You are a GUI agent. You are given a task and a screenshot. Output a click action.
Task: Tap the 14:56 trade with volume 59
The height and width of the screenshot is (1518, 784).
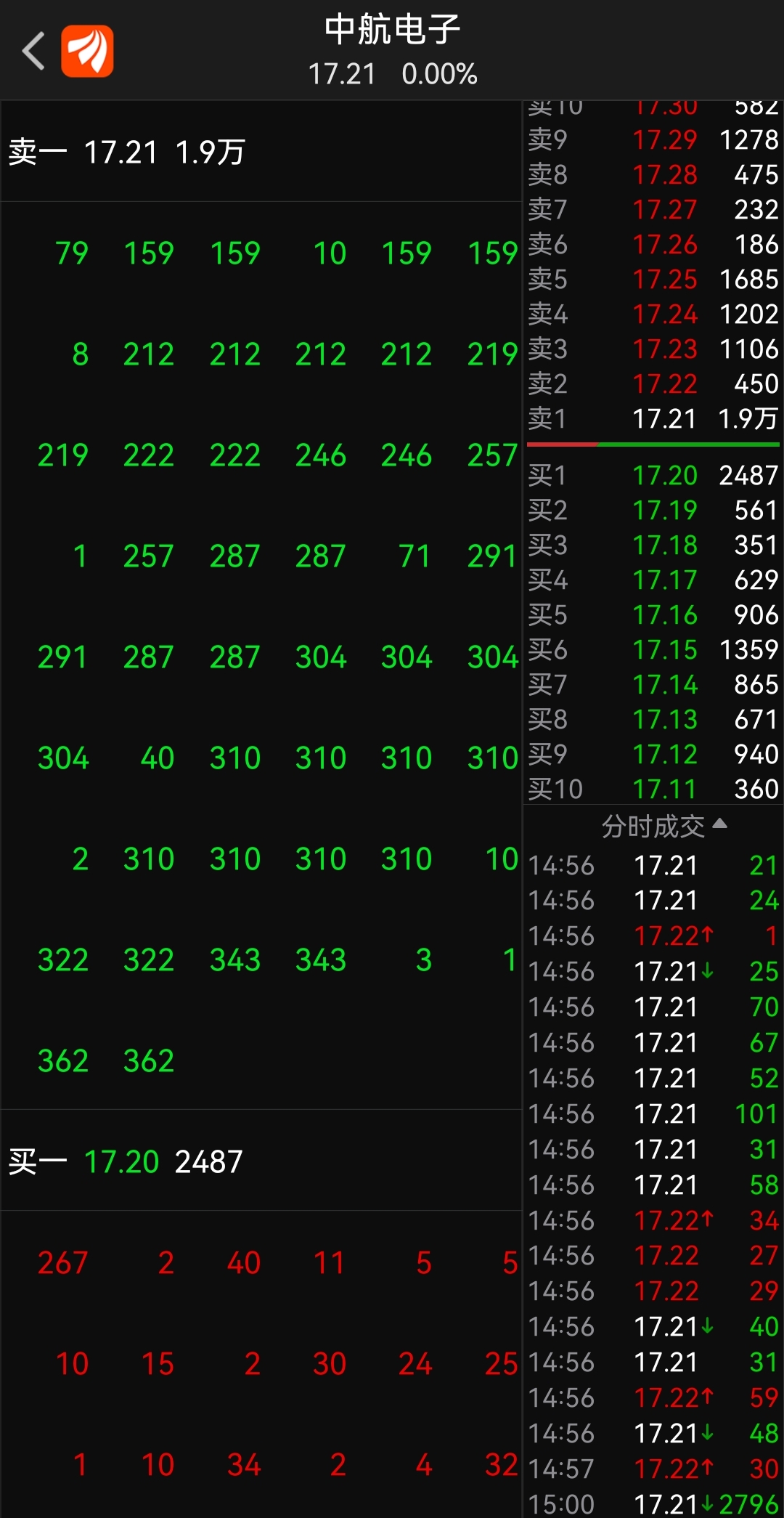click(653, 1397)
